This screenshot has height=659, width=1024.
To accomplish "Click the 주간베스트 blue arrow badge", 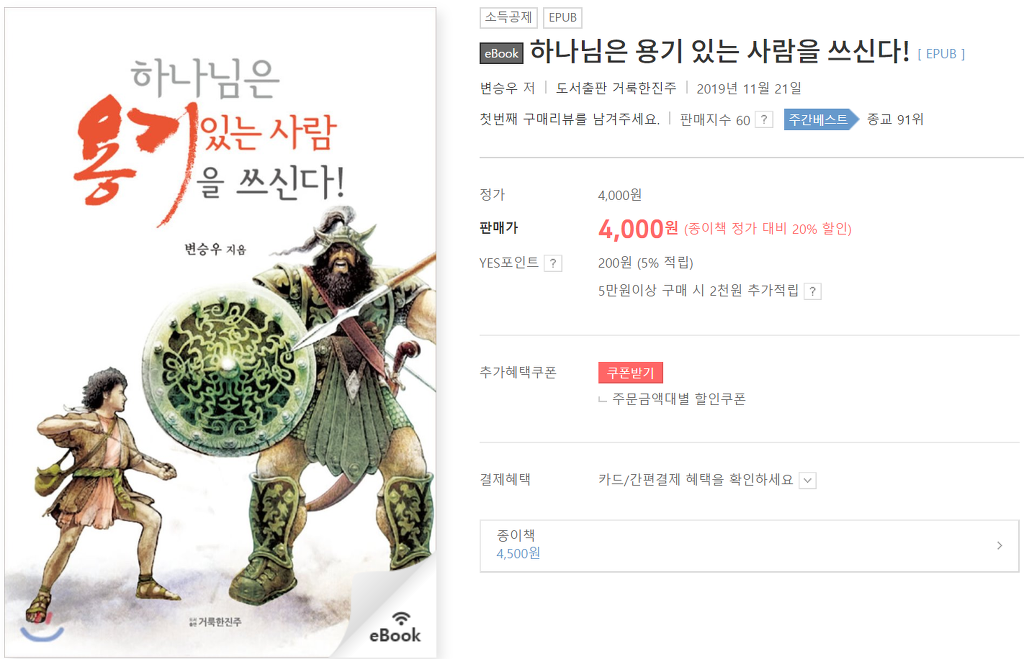I will click(821, 120).
